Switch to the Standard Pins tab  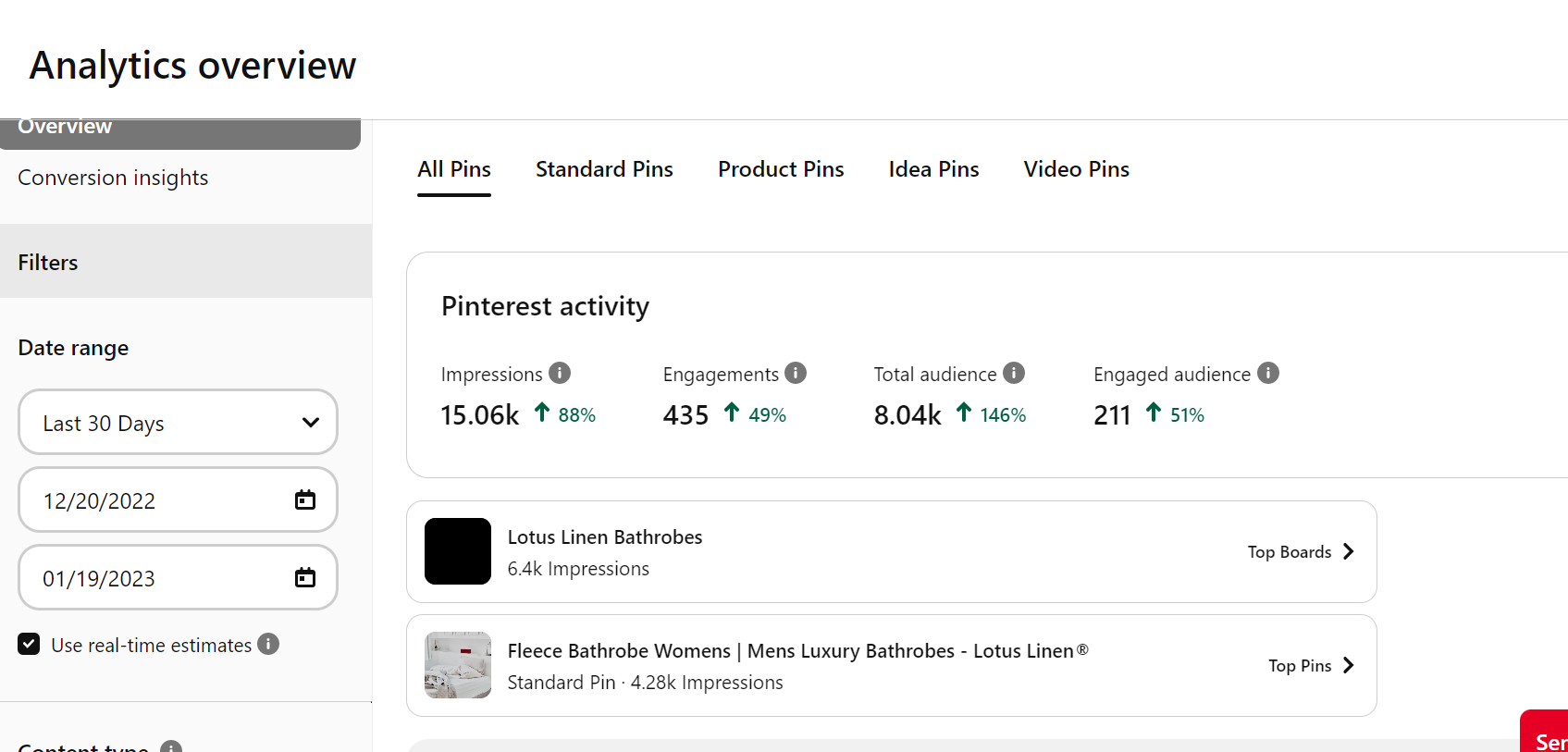(604, 169)
